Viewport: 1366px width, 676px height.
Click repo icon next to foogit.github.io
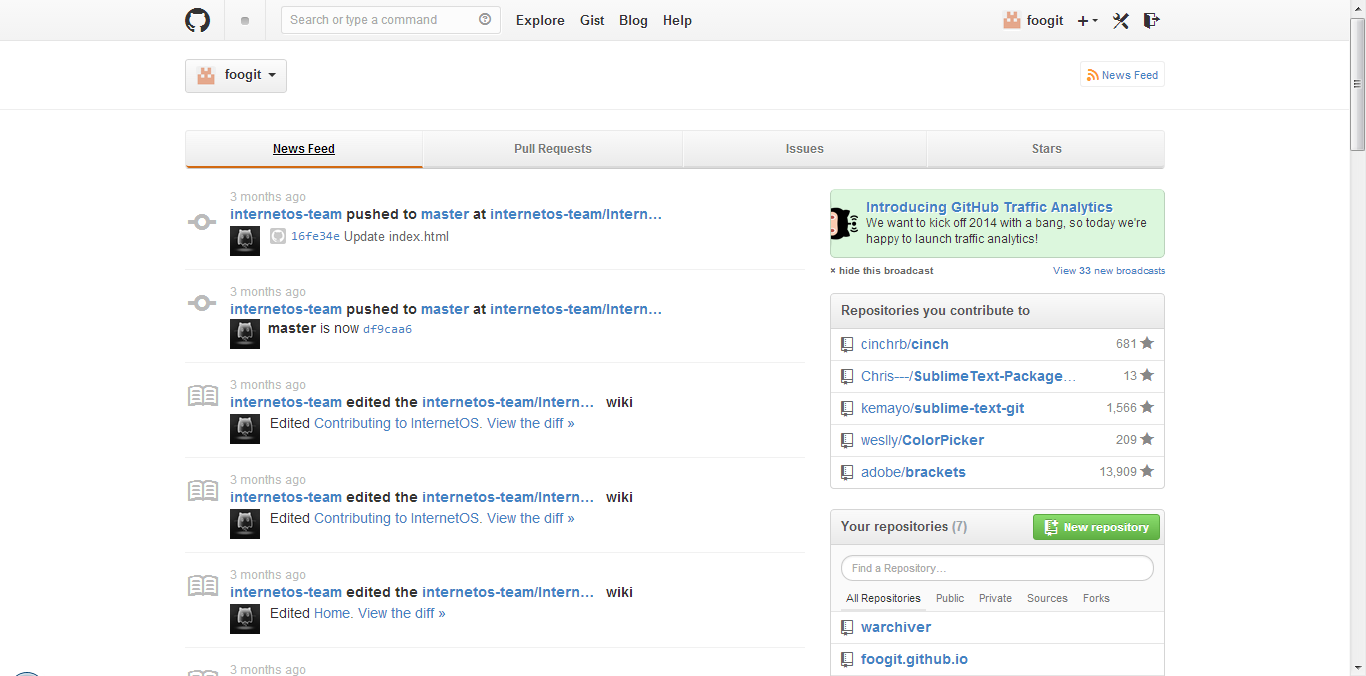pyautogui.click(x=847, y=660)
